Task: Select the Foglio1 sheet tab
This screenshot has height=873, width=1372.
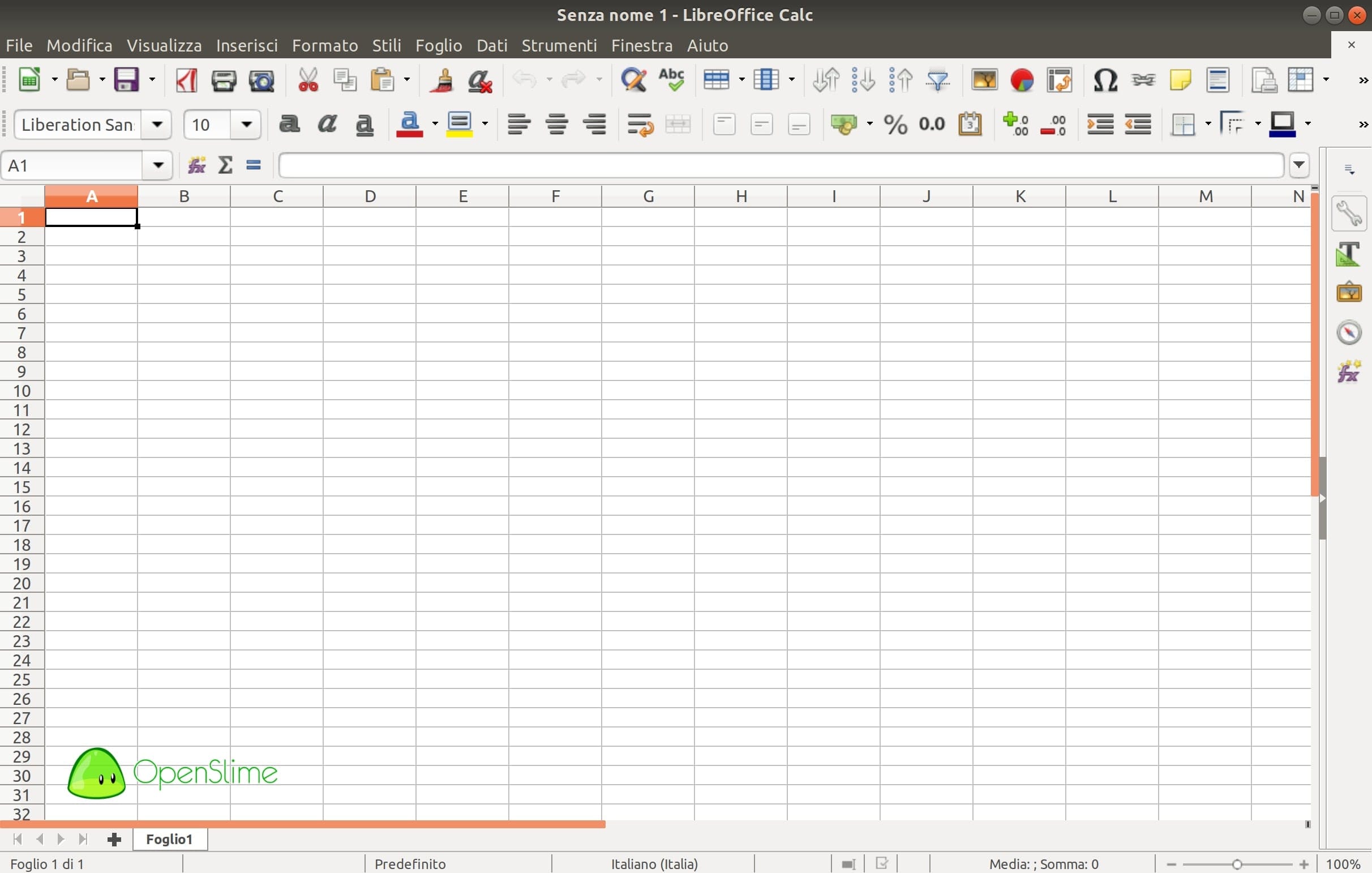Action: click(169, 839)
